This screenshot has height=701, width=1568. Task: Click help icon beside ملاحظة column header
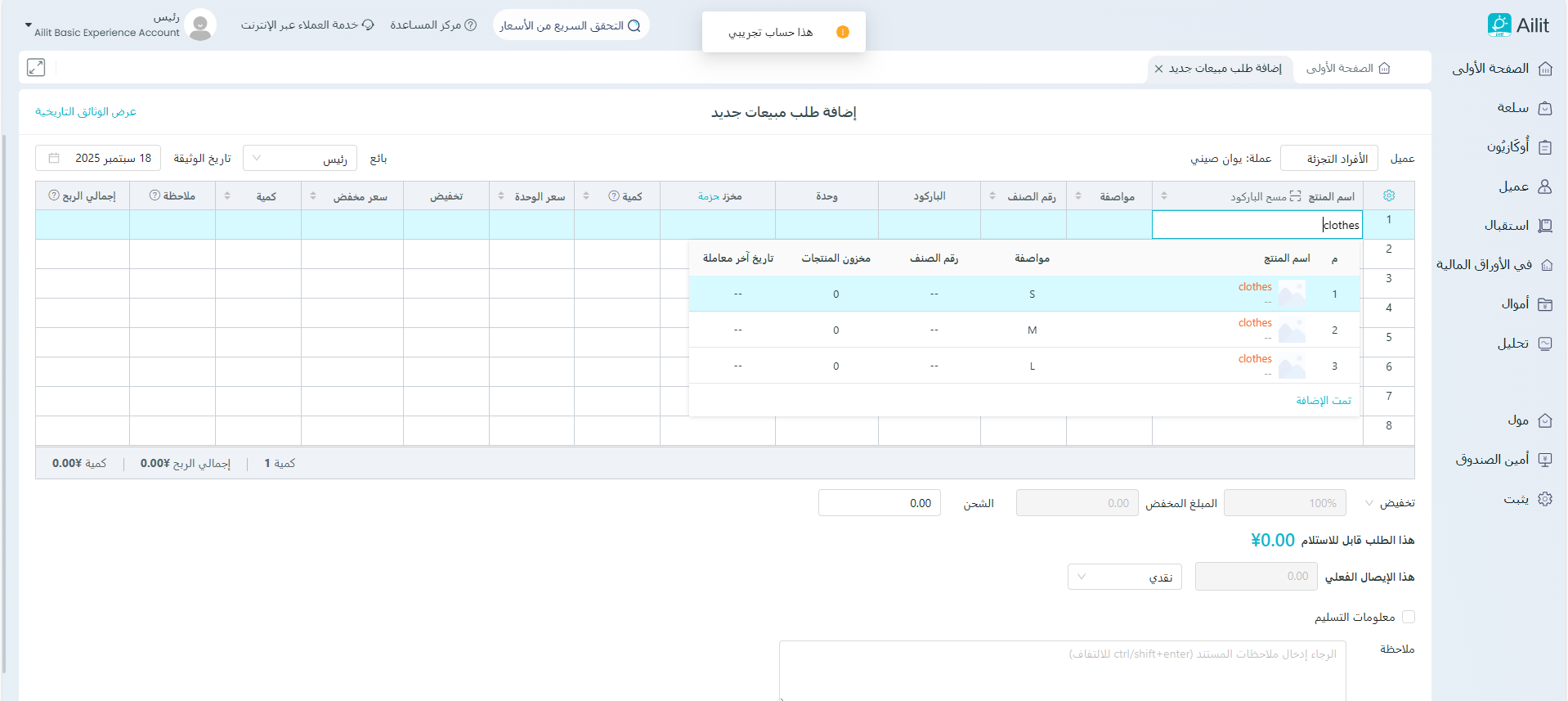(155, 195)
